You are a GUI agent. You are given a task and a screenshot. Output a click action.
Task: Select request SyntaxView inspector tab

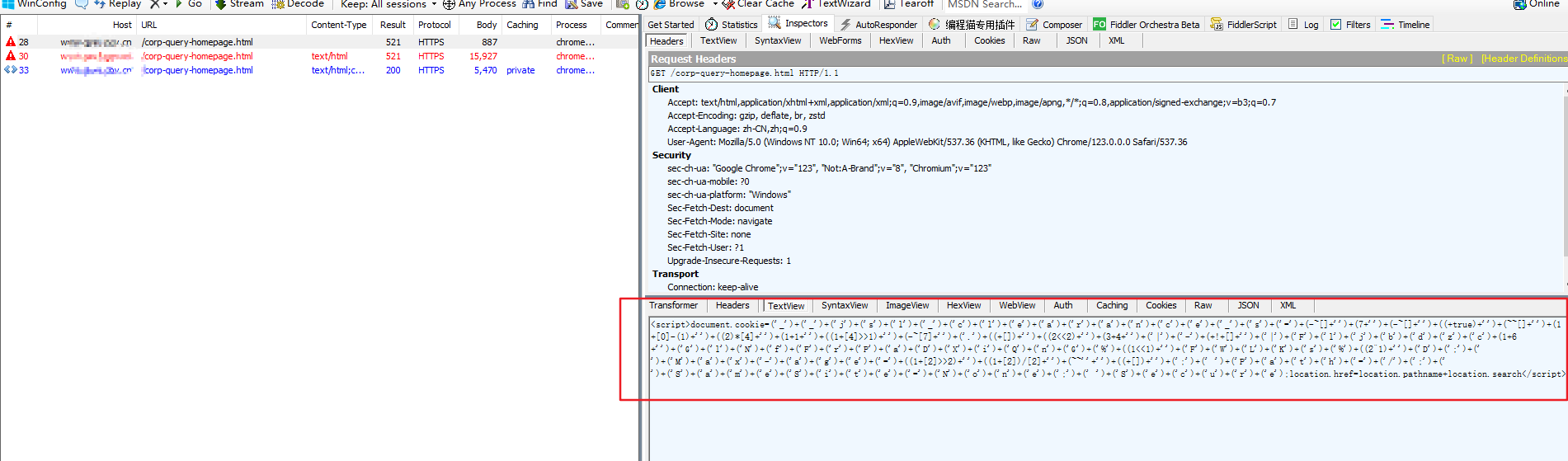[x=778, y=40]
